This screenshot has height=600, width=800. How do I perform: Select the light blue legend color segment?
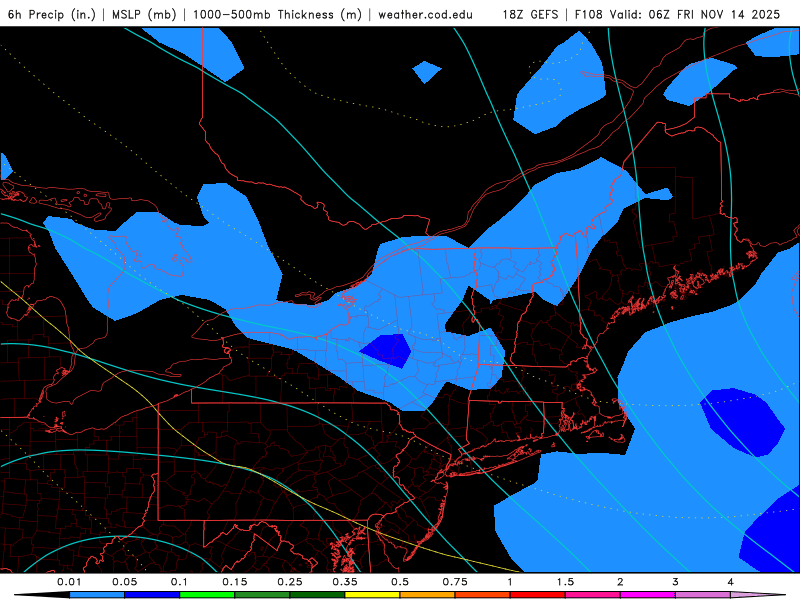[97, 595]
